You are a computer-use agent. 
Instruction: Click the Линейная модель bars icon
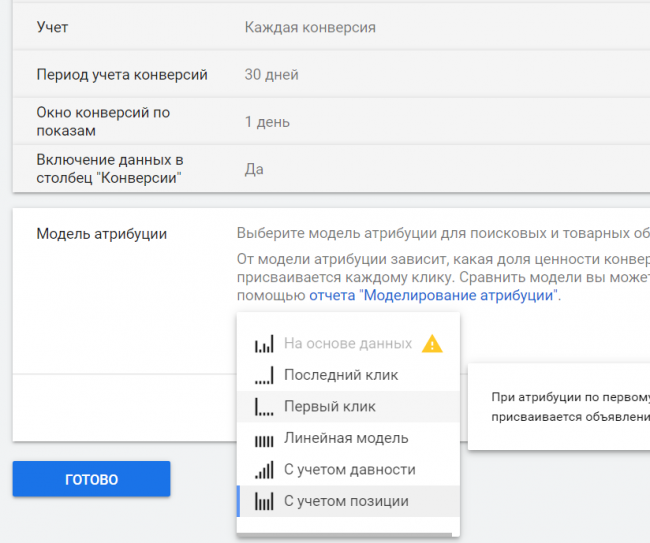(x=264, y=439)
